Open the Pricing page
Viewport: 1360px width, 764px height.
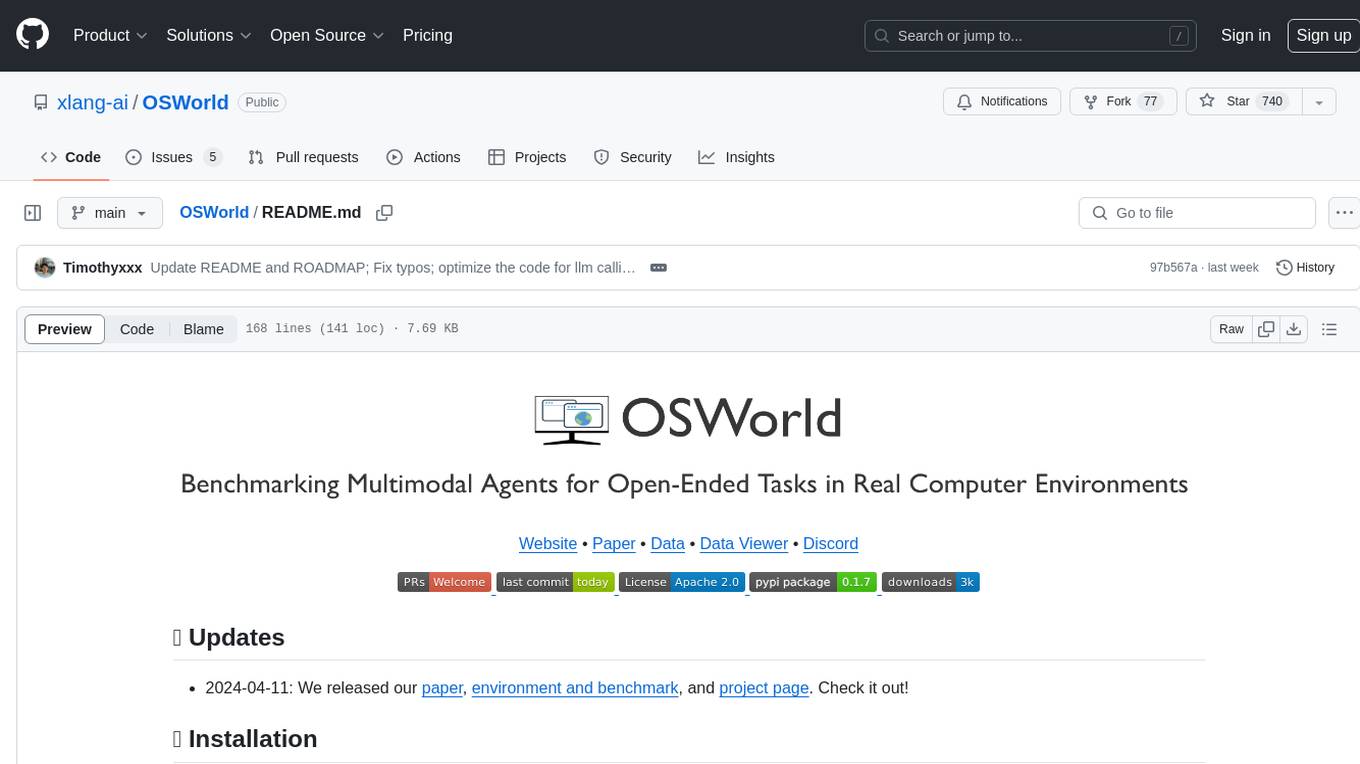[x=427, y=35]
